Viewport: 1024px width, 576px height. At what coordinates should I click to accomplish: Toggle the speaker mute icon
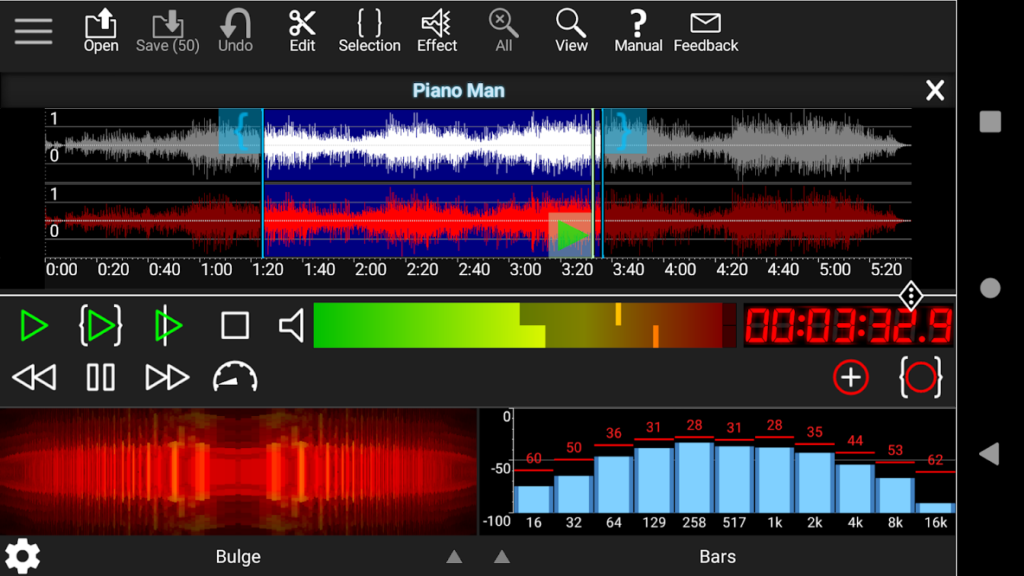pos(291,326)
